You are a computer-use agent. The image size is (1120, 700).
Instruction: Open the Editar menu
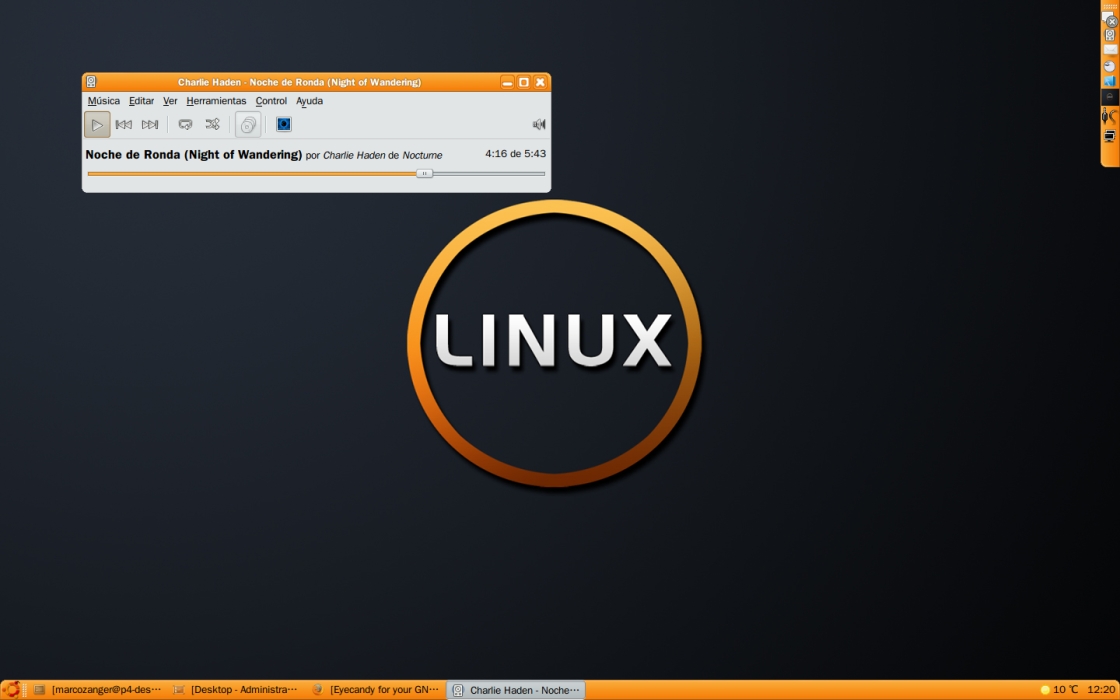[141, 101]
